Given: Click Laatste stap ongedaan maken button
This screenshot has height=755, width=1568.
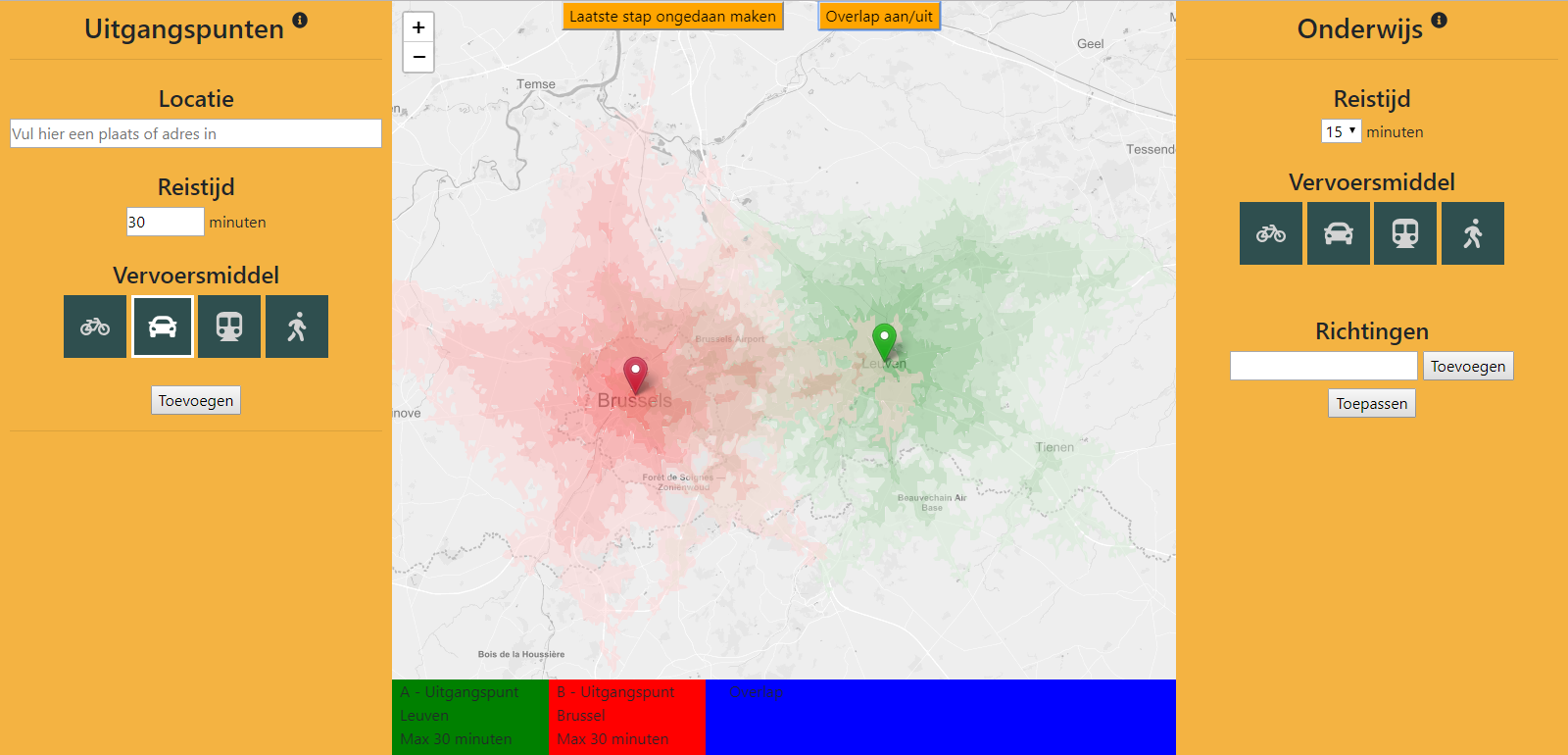Looking at the screenshot, I should (672, 16).
